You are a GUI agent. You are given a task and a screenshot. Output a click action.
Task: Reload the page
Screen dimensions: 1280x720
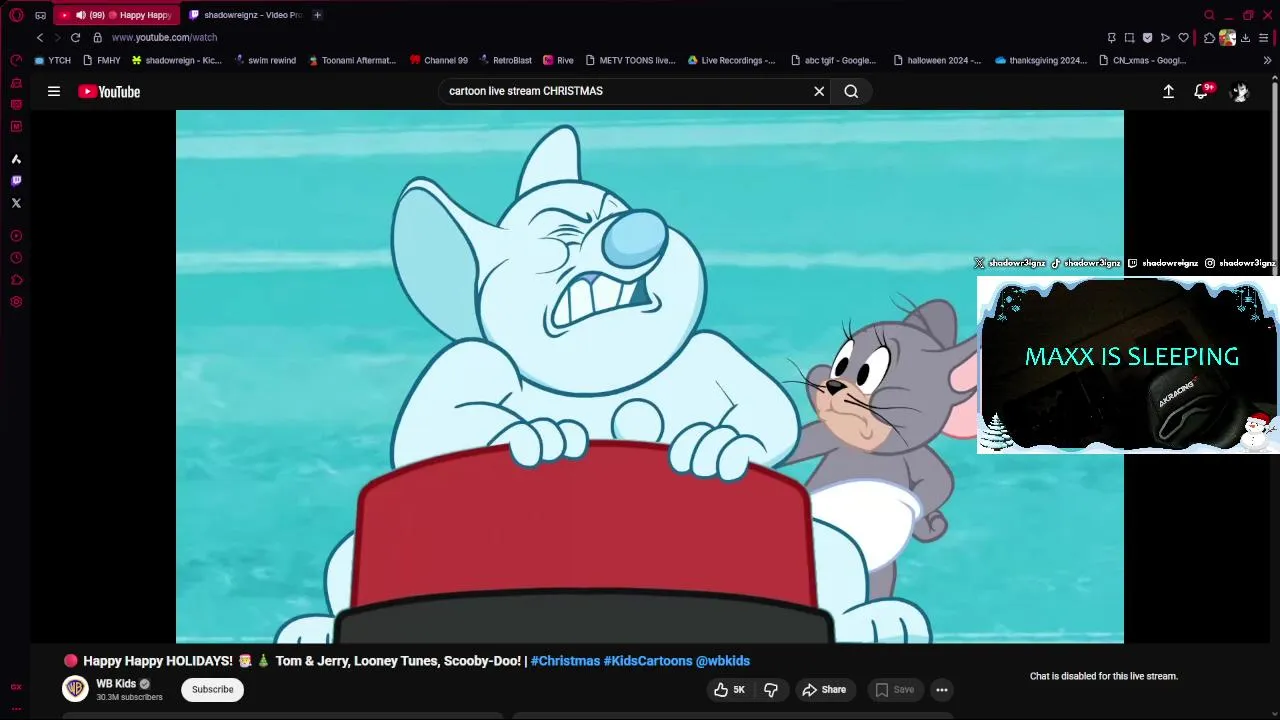[x=75, y=37]
